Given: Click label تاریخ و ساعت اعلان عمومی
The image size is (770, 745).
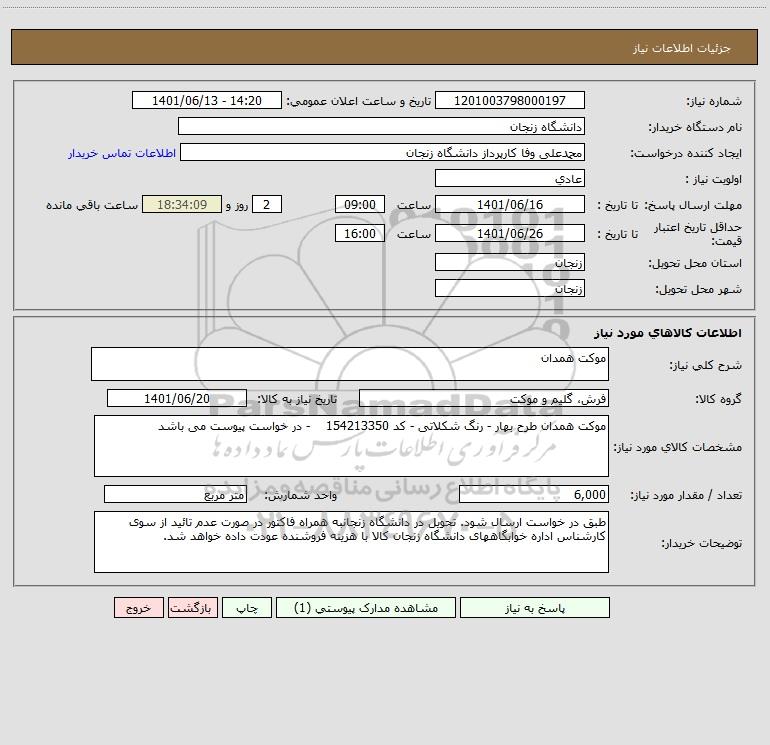Looking at the screenshot, I should (359, 102).
